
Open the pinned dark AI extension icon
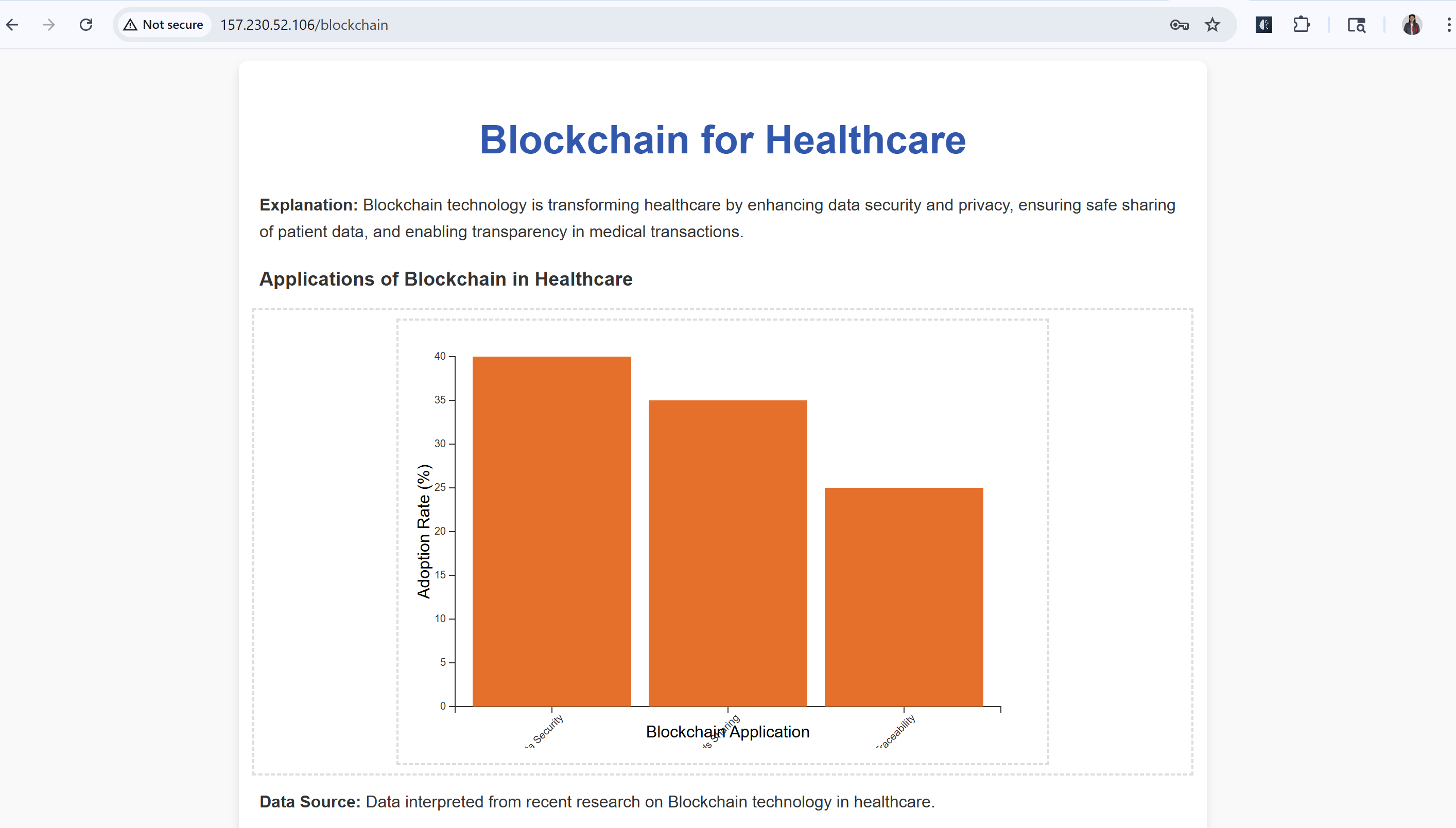pyautogui.click(x=1263, y=25)
